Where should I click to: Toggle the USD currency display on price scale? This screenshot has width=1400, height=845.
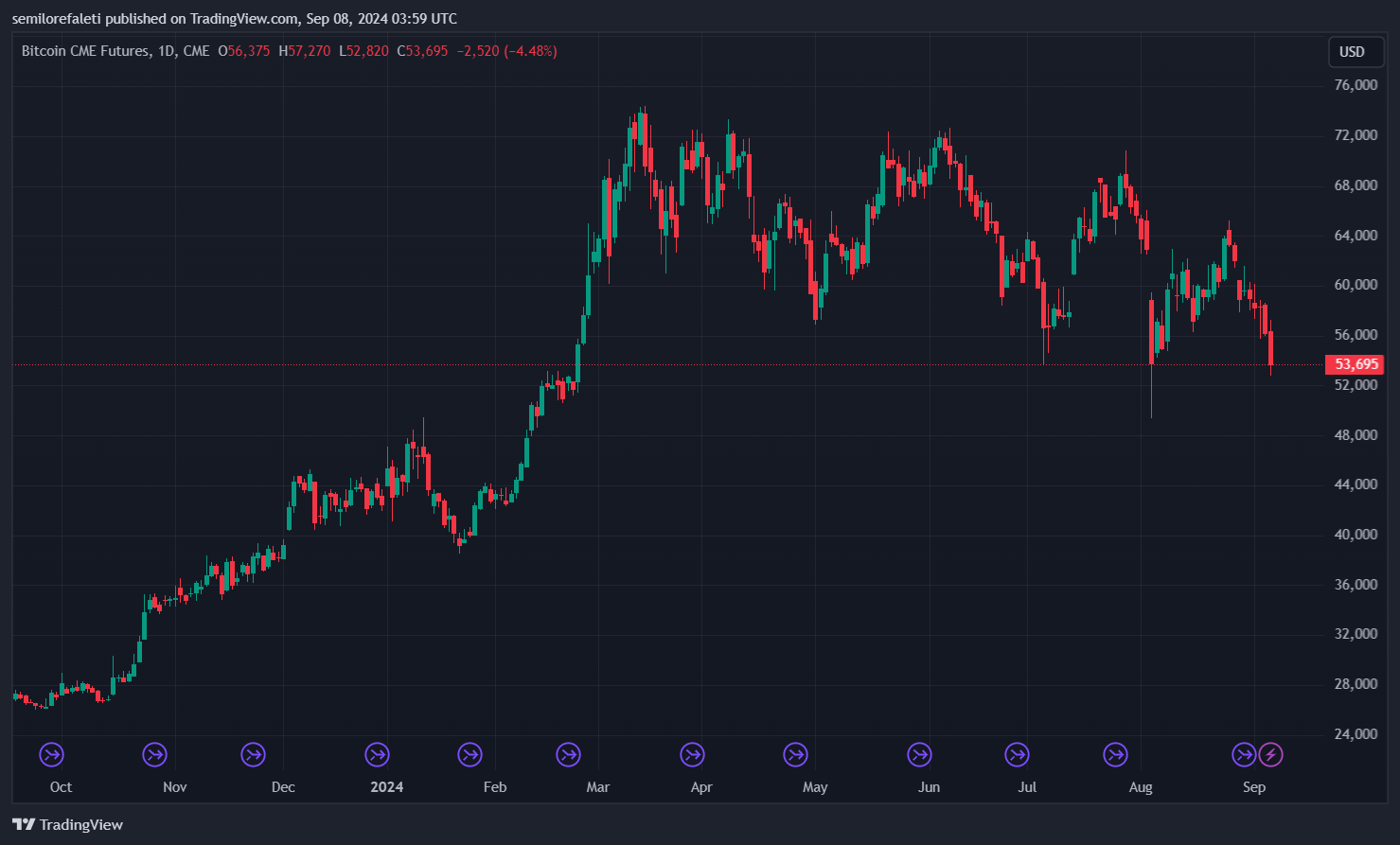(x=1355, y=52)
